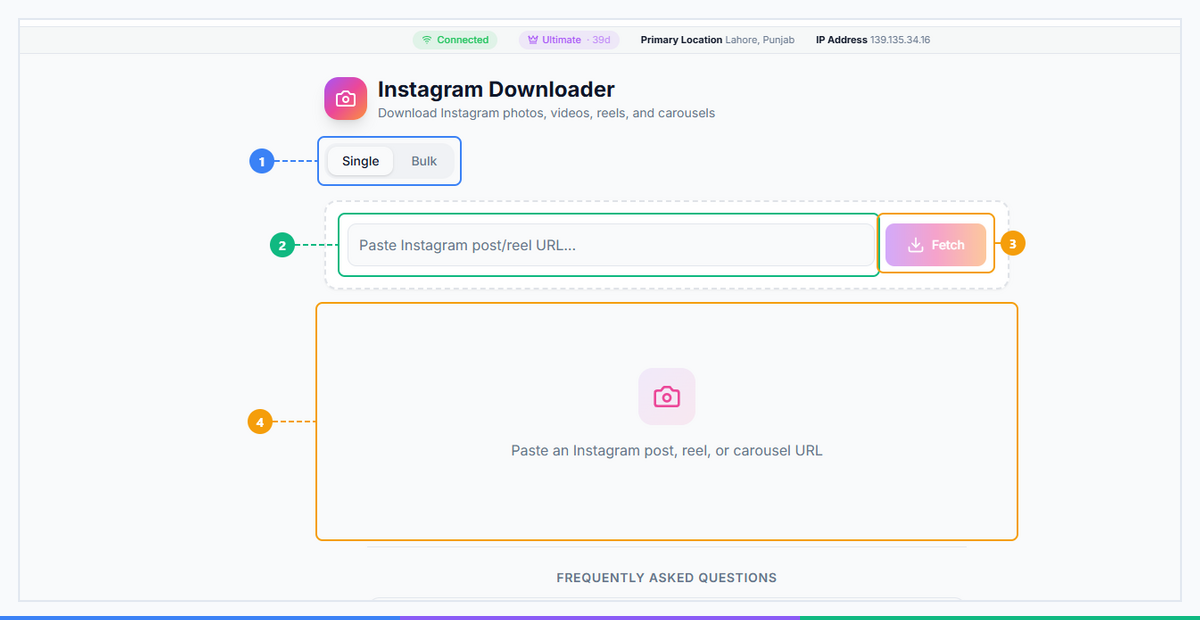
Task: Click the IP Address label
Action: pos(841,40)
